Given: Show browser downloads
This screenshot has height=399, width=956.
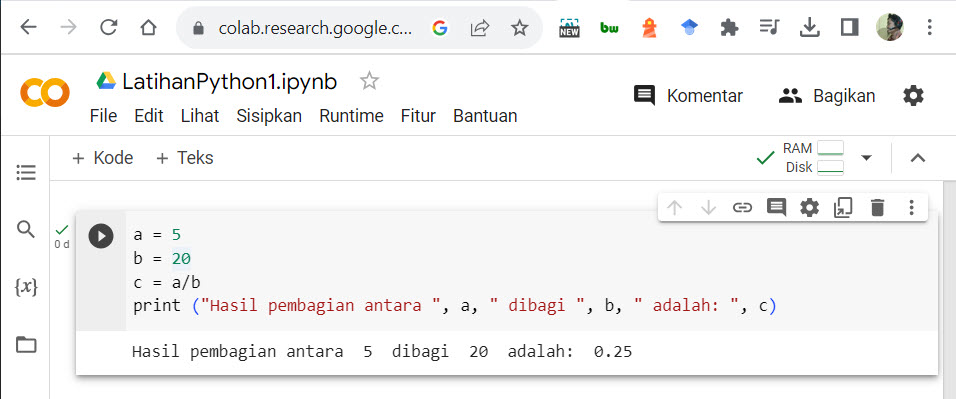Looking at the screenshot, I should tap(809, 27).
